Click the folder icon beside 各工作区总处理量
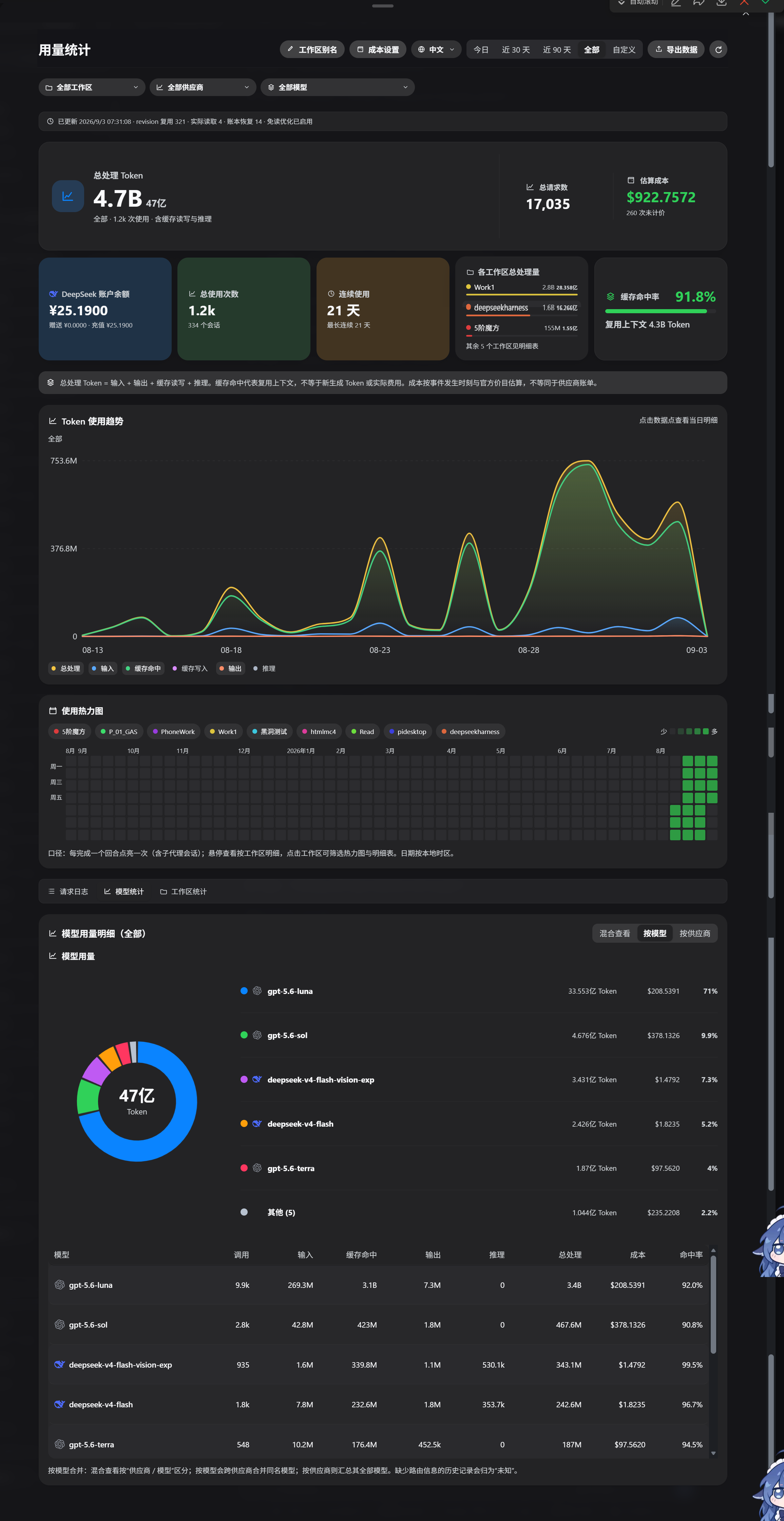 coord(470,272)
